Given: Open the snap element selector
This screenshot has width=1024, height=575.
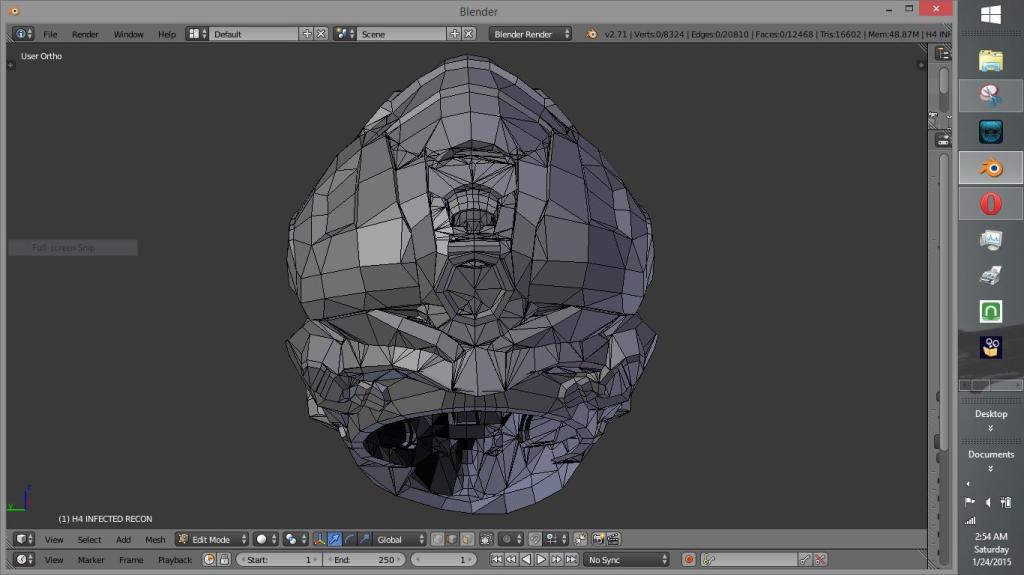Looking at the screenshot, I should (x=556, y=539).
